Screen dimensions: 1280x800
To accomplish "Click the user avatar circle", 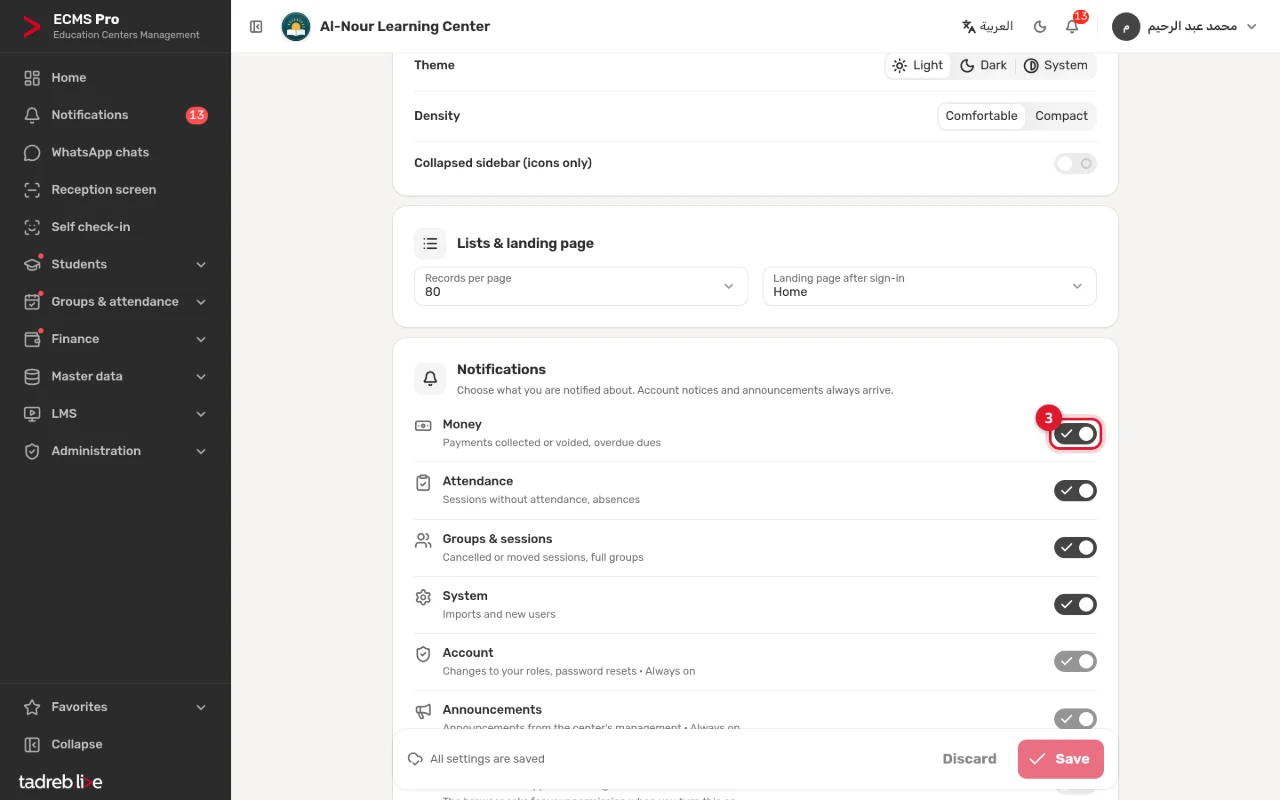I will 1126,27.
